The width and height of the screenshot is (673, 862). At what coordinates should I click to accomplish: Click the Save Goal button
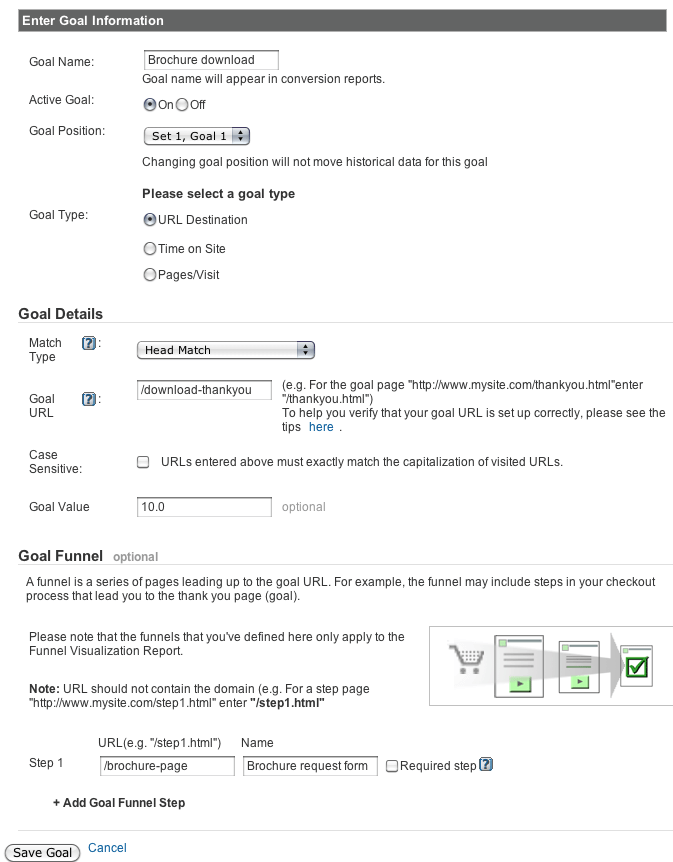pyautogui.click(x=42, y=852)
